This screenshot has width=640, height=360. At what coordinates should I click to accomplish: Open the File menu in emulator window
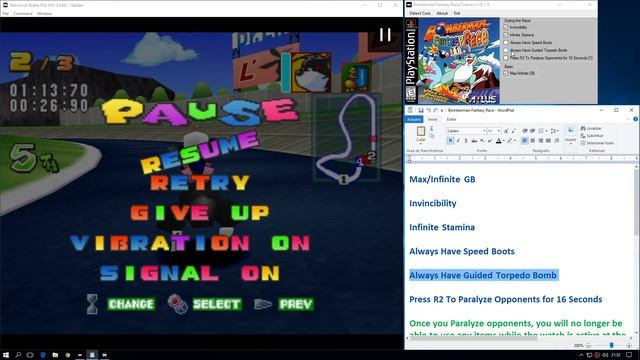pos(5,13)
